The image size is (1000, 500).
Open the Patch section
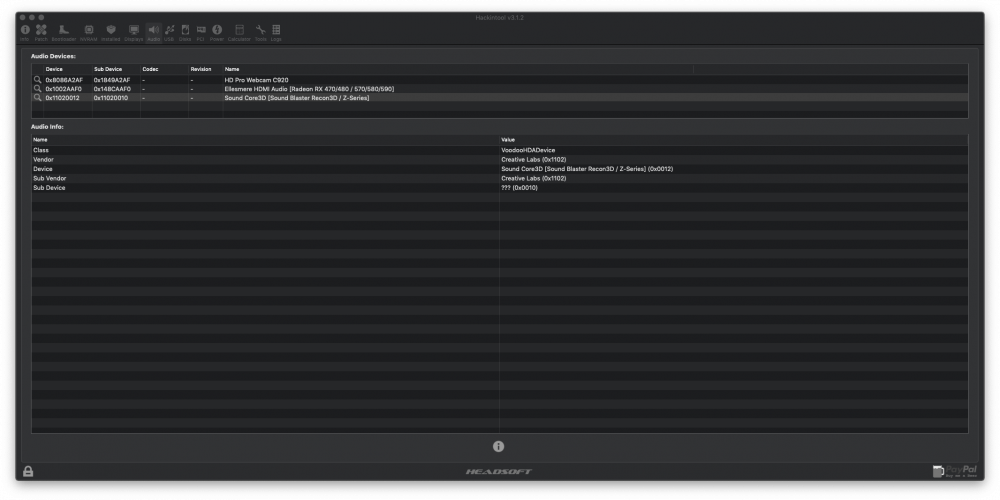pyautogui.click(x=41, y=33)
